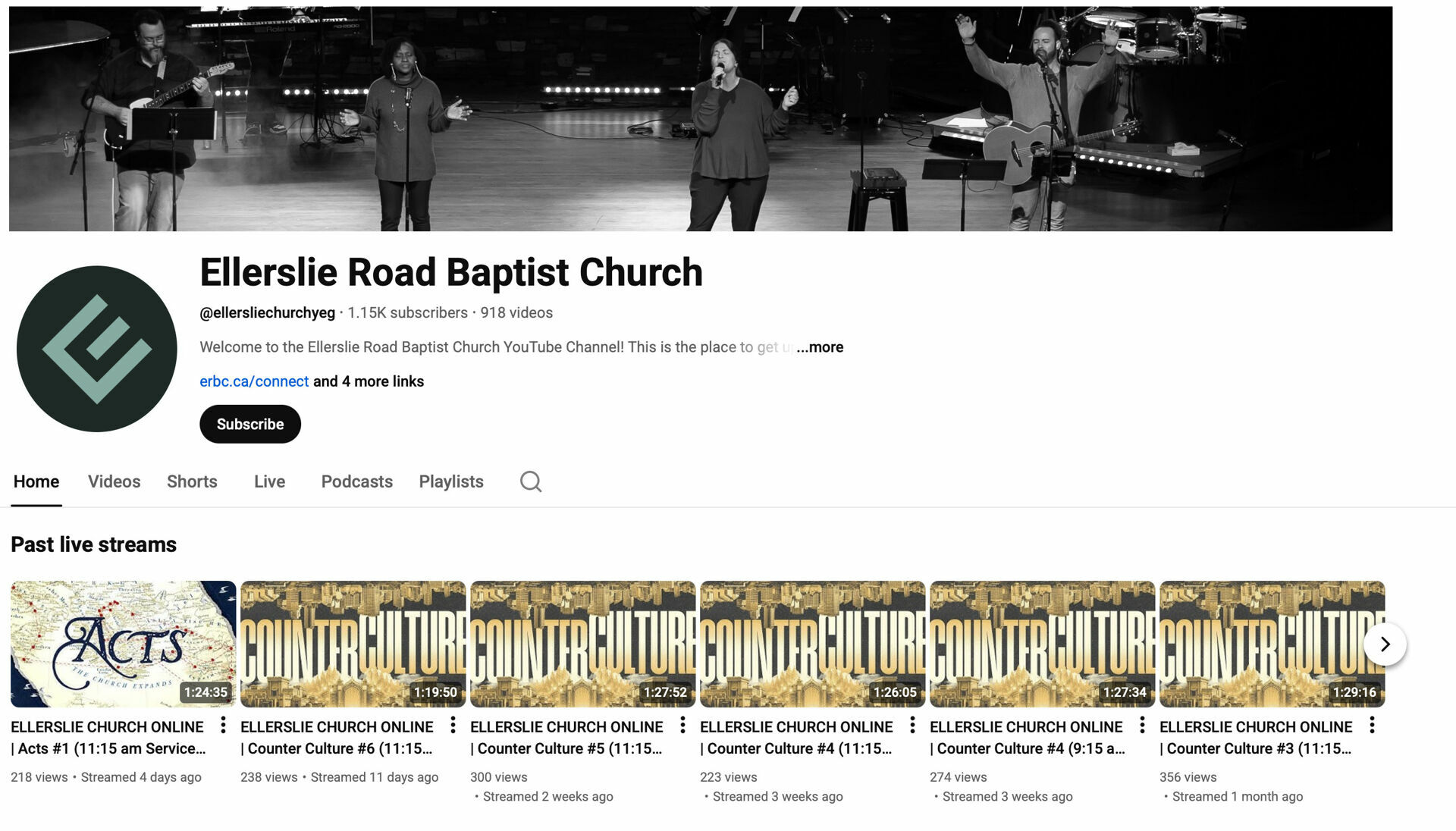Image resolution: width=1456 pixels, height=831 pixels.
Task: Play the Acts thumbnail video 1:24:35
Action: tap(123, 644)
